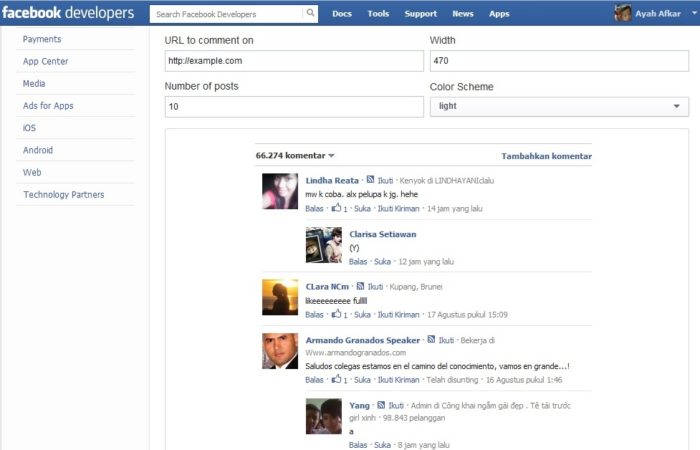This screenshot has height=450, width=700.
Task: Click '14 jam yang lalu' timestamp
Action: 454,208
